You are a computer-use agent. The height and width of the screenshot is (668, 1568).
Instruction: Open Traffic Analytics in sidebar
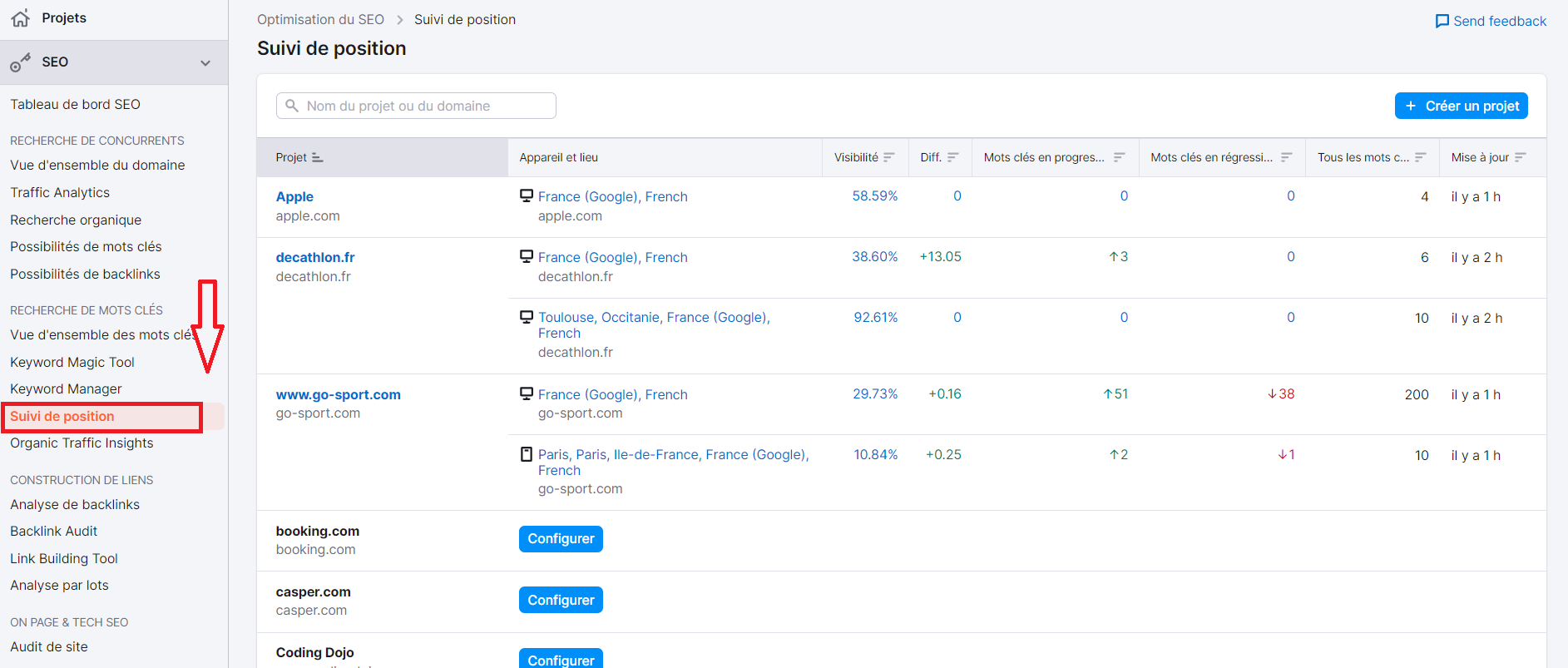(x=60, y=192)
